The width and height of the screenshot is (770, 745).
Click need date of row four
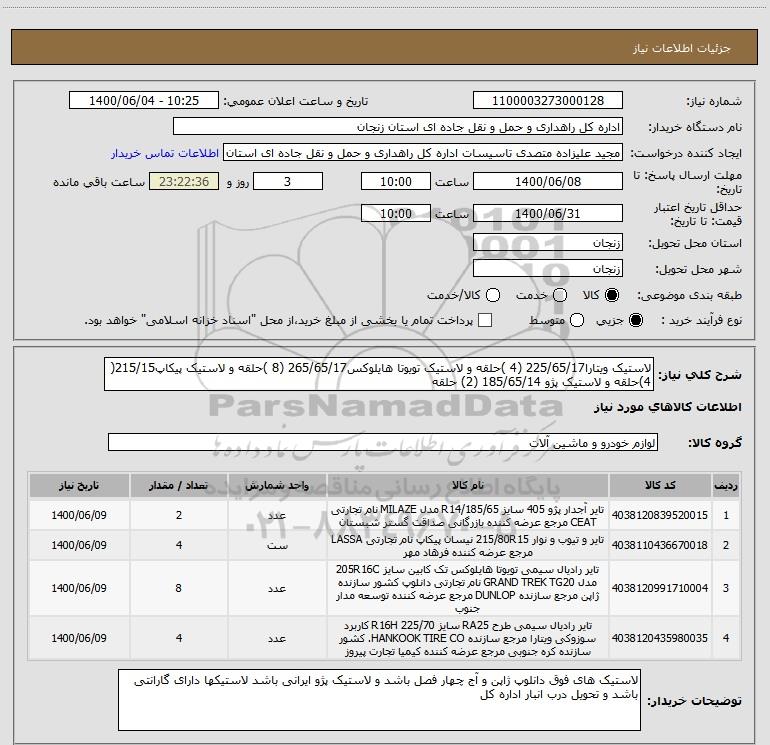click(x=79, y=638)
